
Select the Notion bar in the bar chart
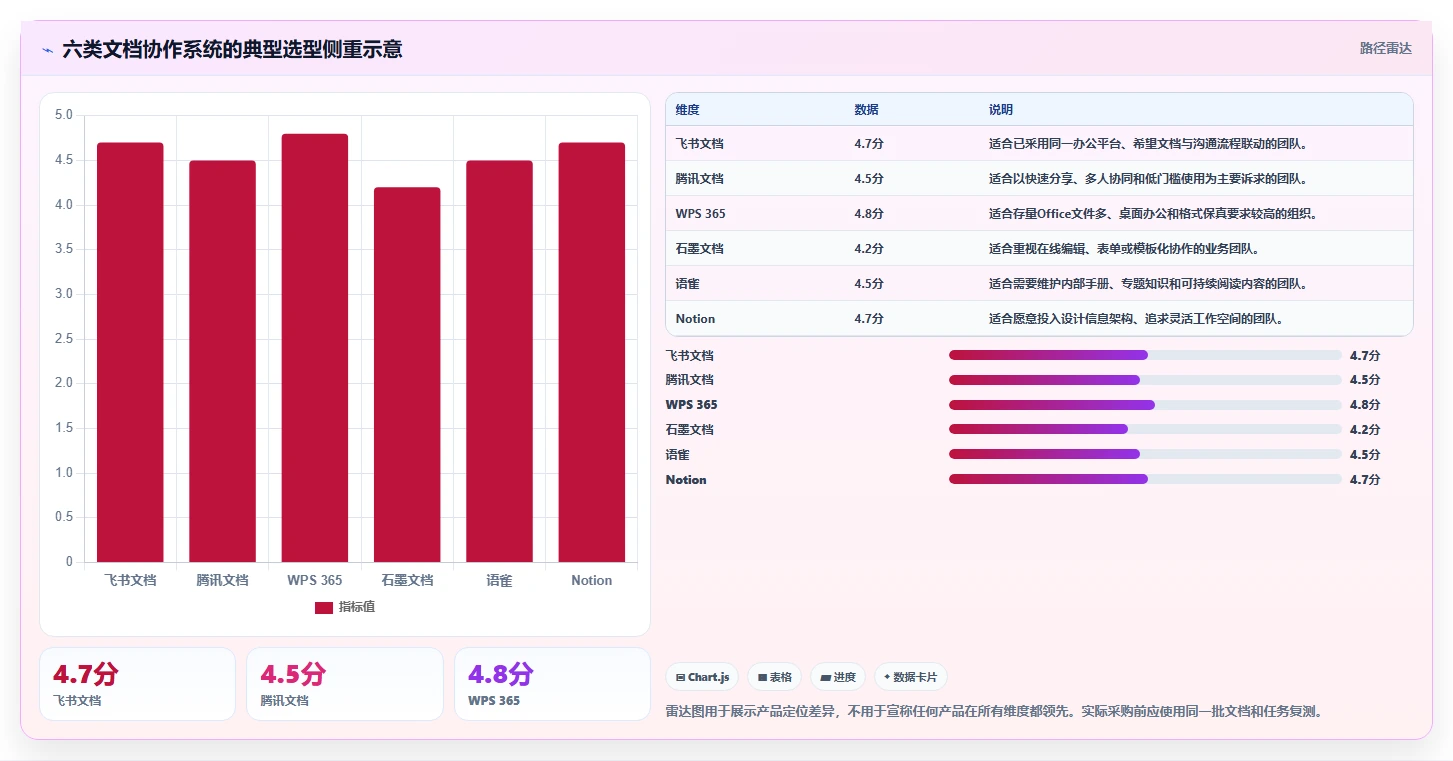coord(592,352)
